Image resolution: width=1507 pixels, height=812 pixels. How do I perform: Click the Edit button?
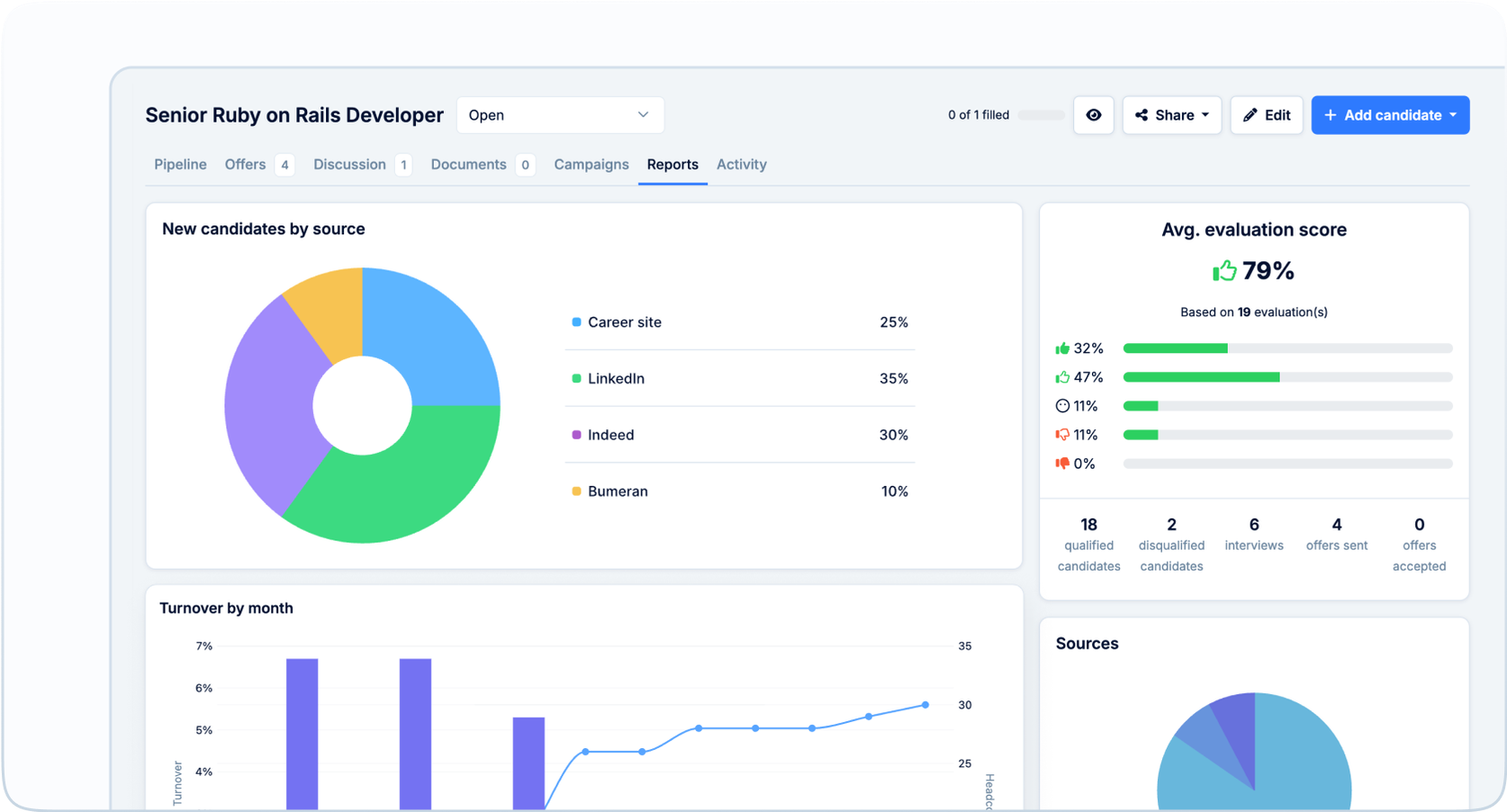[x=1266, y=115]
